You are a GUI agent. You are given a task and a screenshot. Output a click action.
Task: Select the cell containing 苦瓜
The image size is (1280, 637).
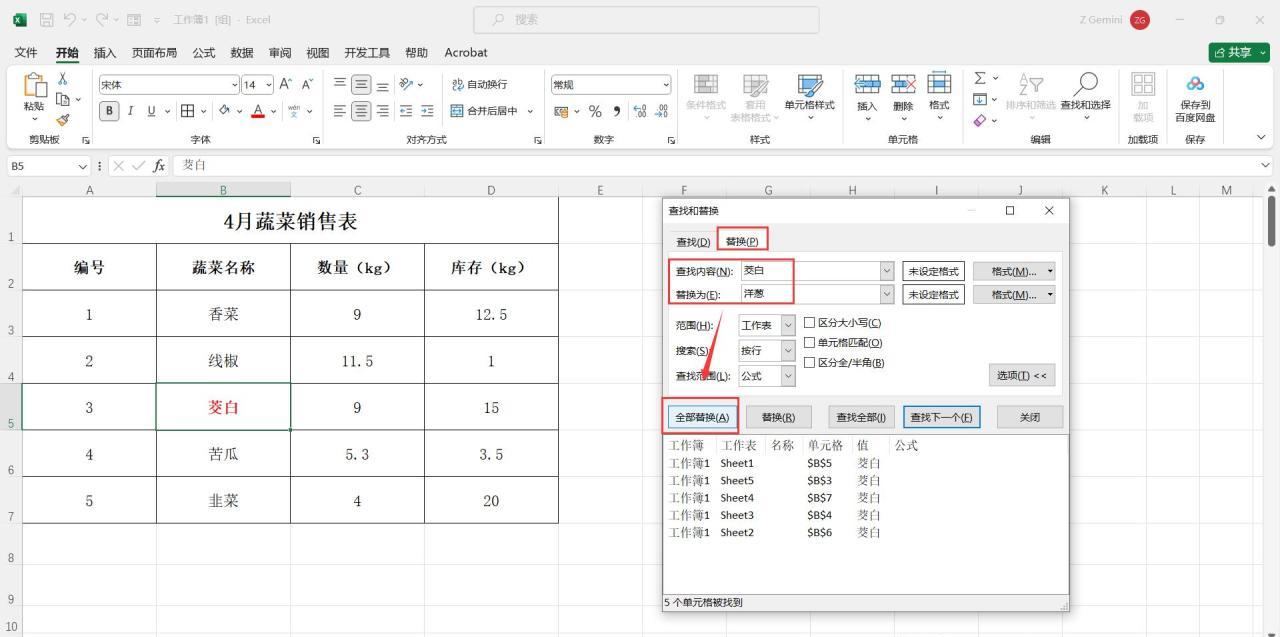[x=223, y=454]
